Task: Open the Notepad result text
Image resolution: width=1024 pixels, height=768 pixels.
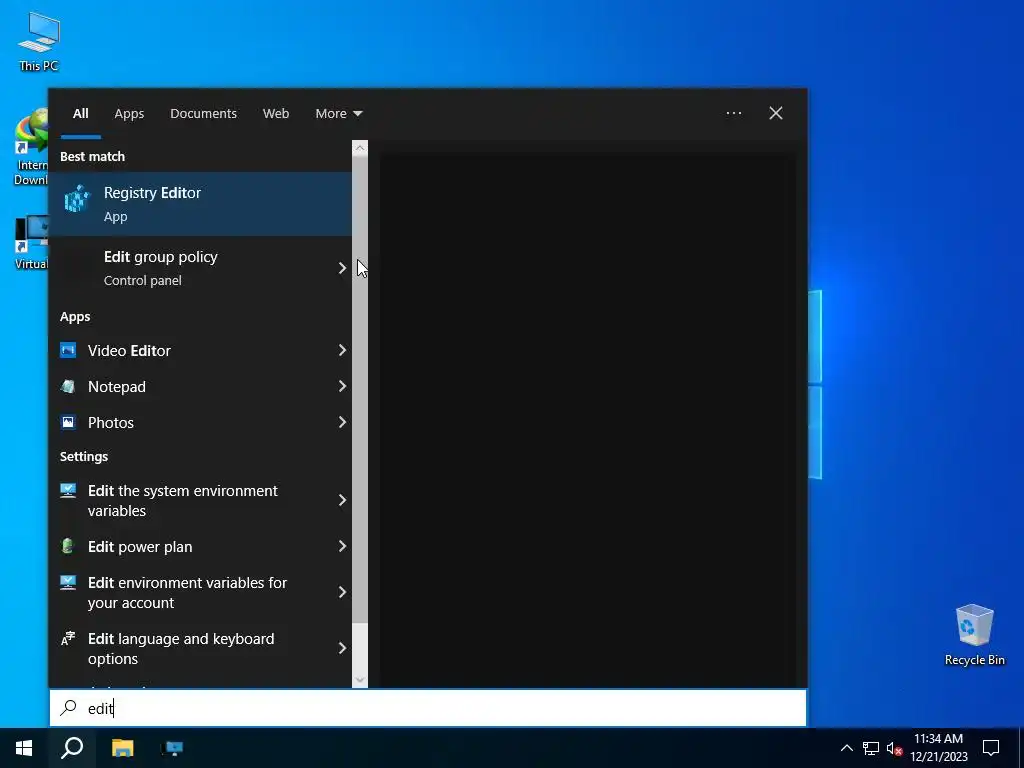Action: pyautogui.click(x=117, y=387)
